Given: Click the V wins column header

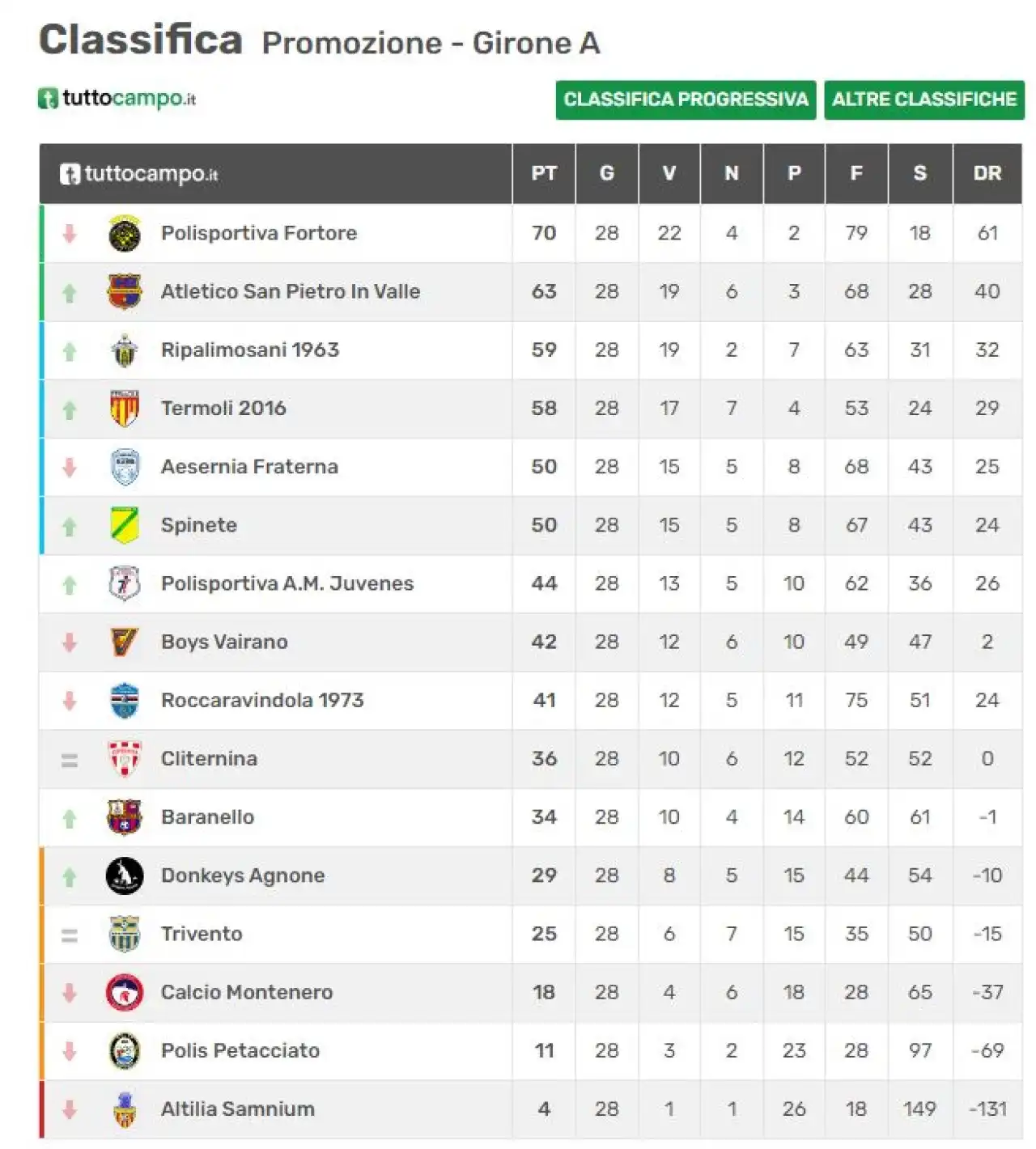Looking at the screenshot, I should tap(669, 173).
